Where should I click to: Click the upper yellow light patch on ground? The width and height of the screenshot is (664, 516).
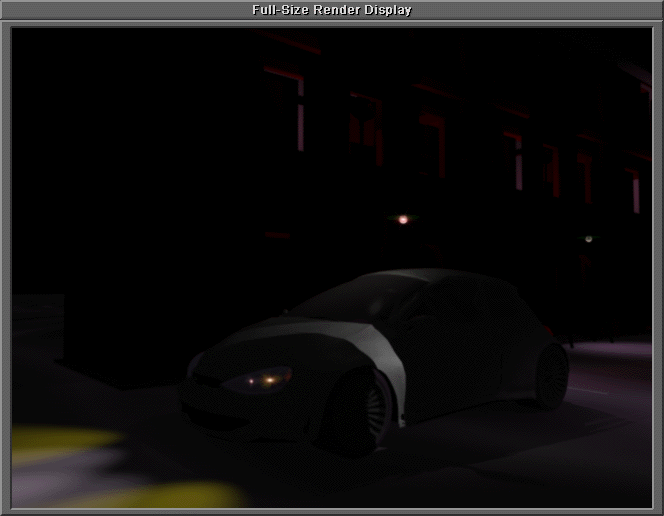point(60,442)
